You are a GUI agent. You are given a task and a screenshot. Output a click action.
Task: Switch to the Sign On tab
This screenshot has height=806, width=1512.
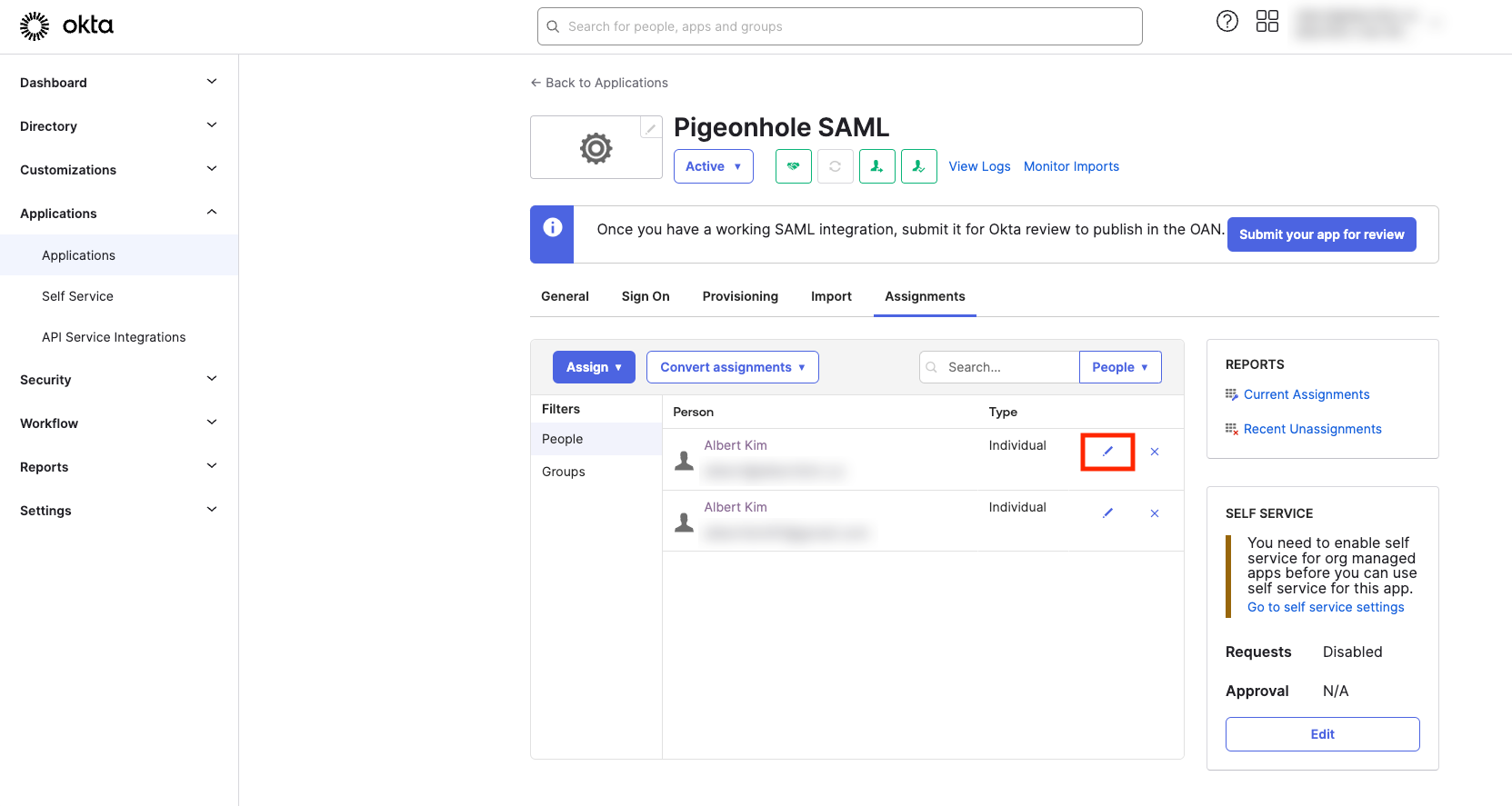click(646, 296)
